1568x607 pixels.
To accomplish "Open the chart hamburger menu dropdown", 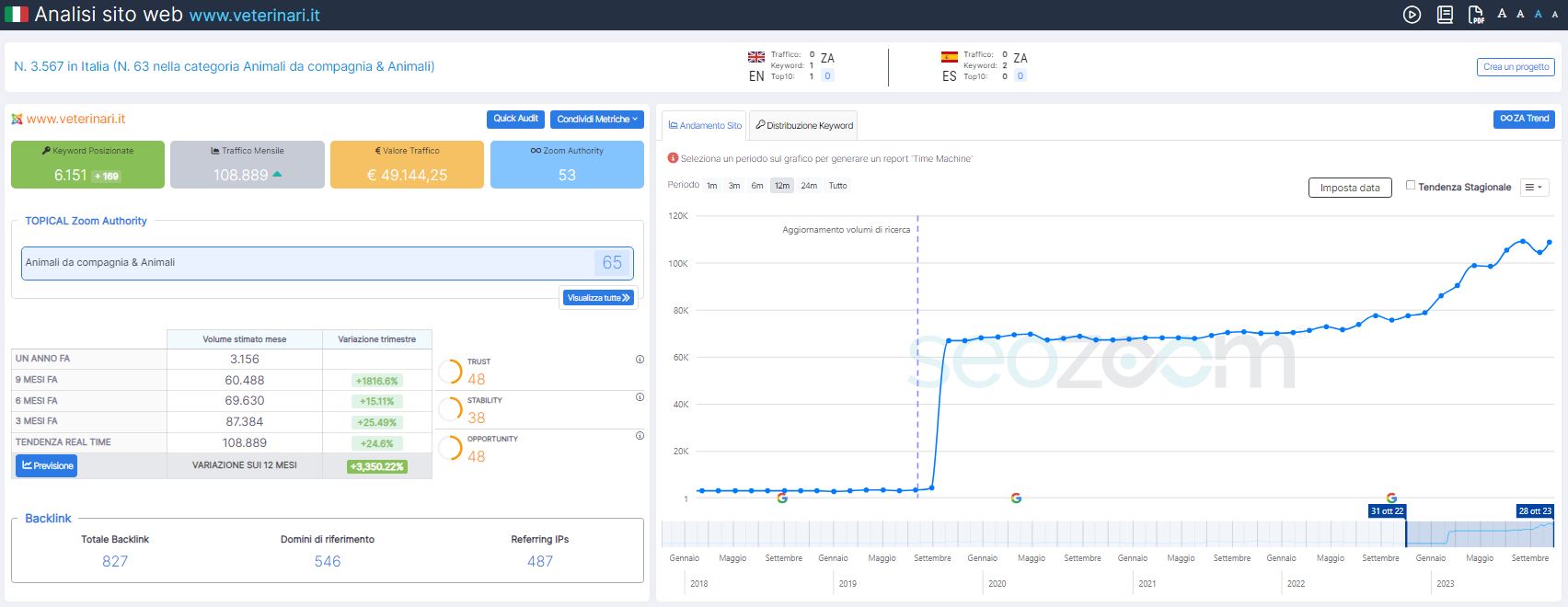I will [1534, 188].
